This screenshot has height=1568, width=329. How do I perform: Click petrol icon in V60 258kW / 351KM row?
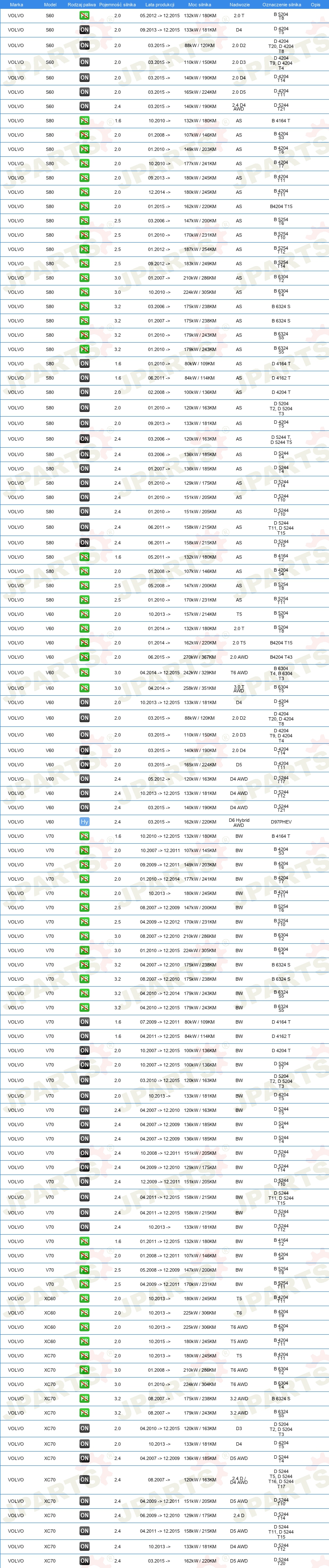(84, 688)
